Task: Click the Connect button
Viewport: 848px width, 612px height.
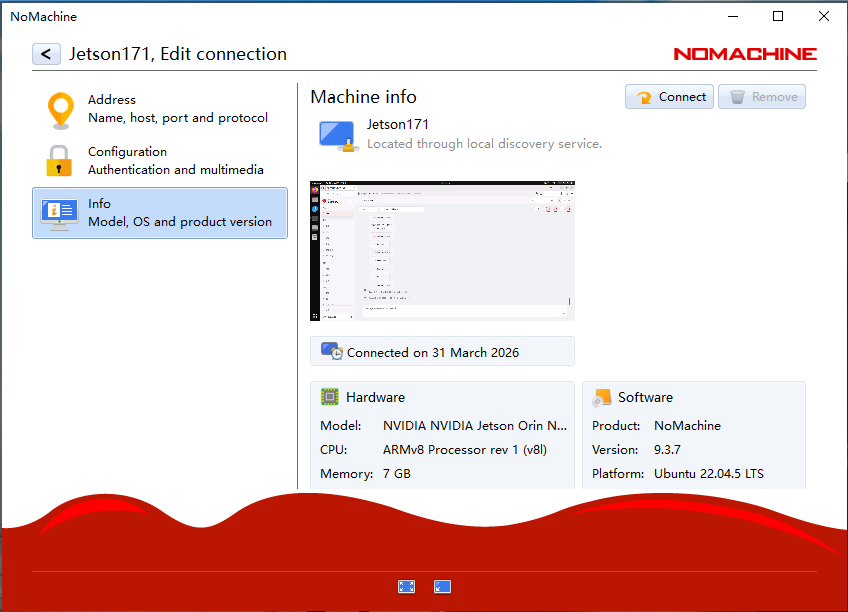Action: click(x=670, y=97)
